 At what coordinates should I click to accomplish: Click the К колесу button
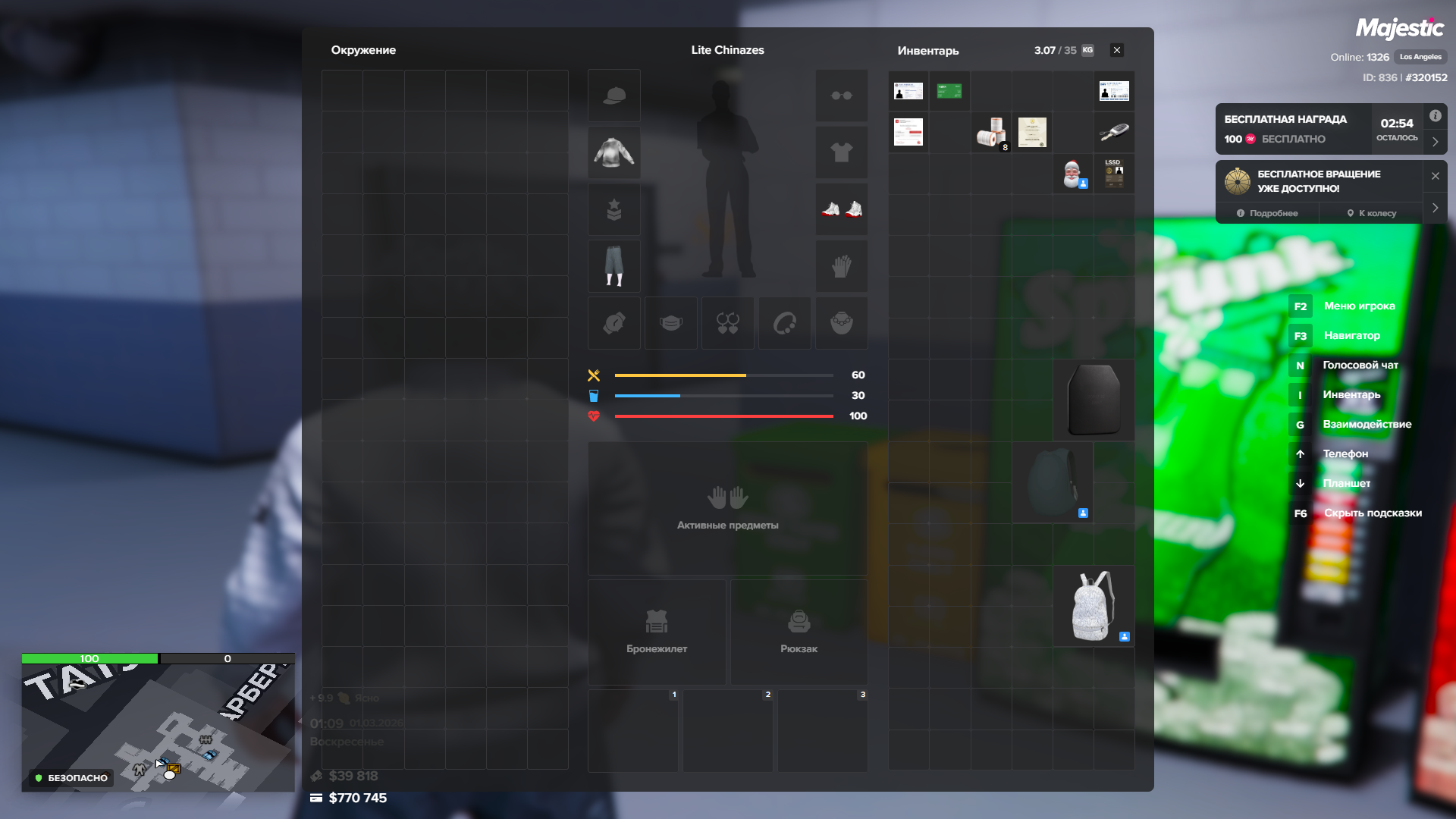1371,213
